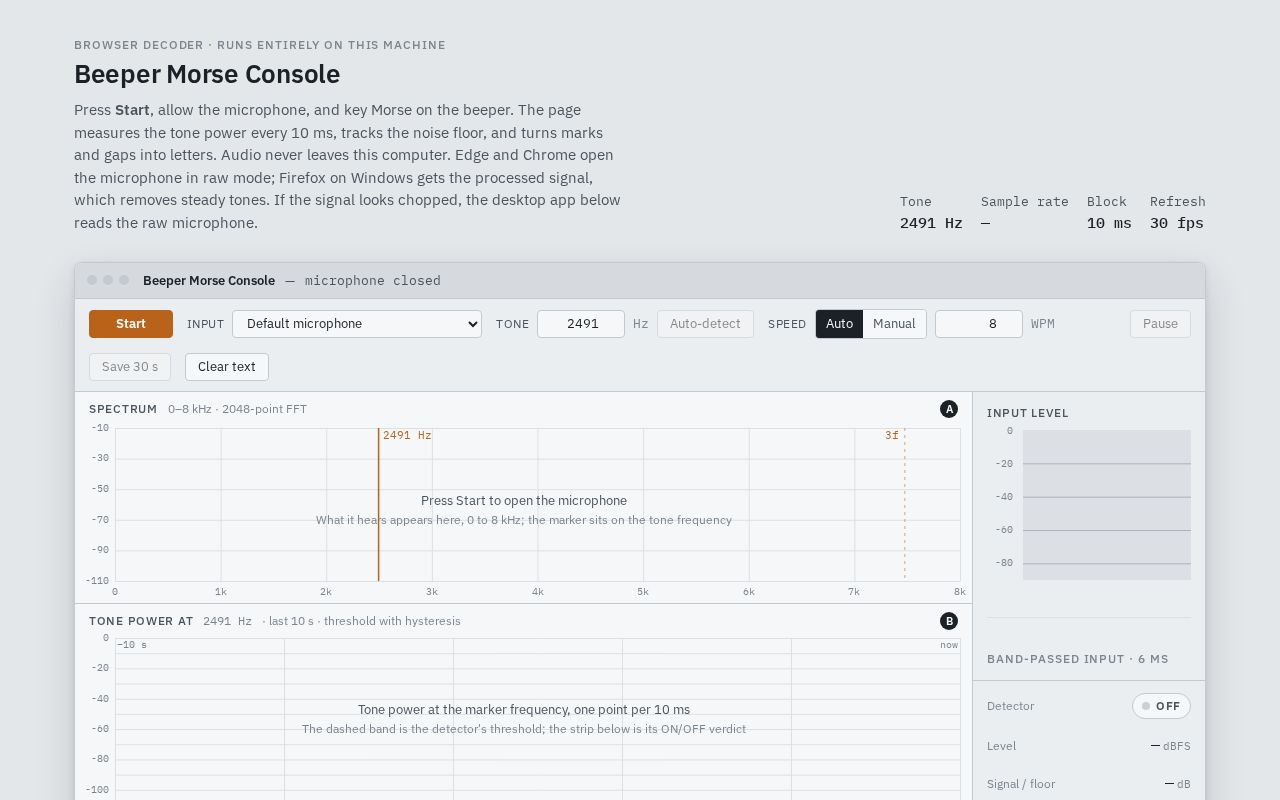Click the TONE POWER AT heading
This screenshot has width=1280, height=800.
(x=141, y=621)
